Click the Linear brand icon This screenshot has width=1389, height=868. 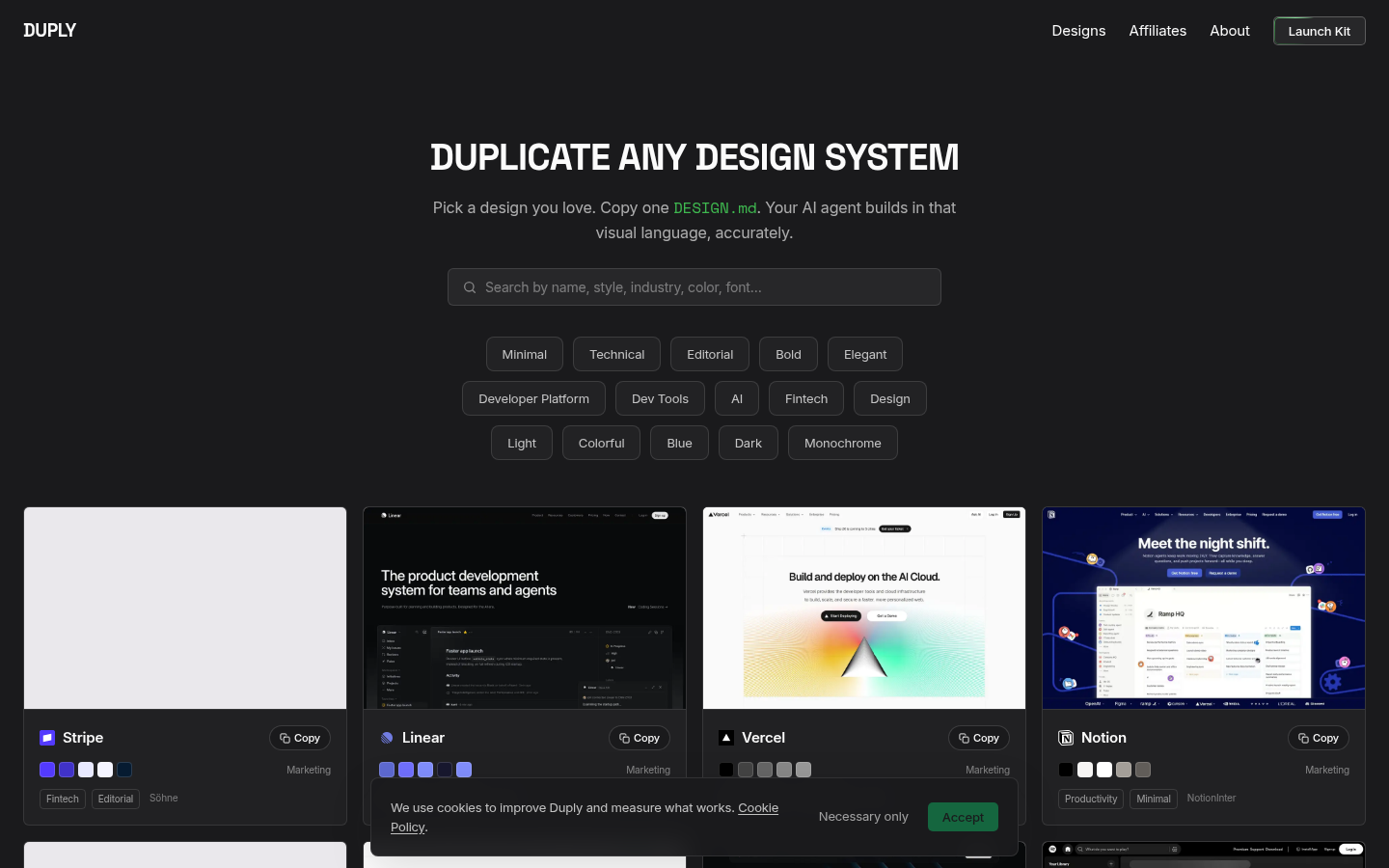tap(387, 738)
